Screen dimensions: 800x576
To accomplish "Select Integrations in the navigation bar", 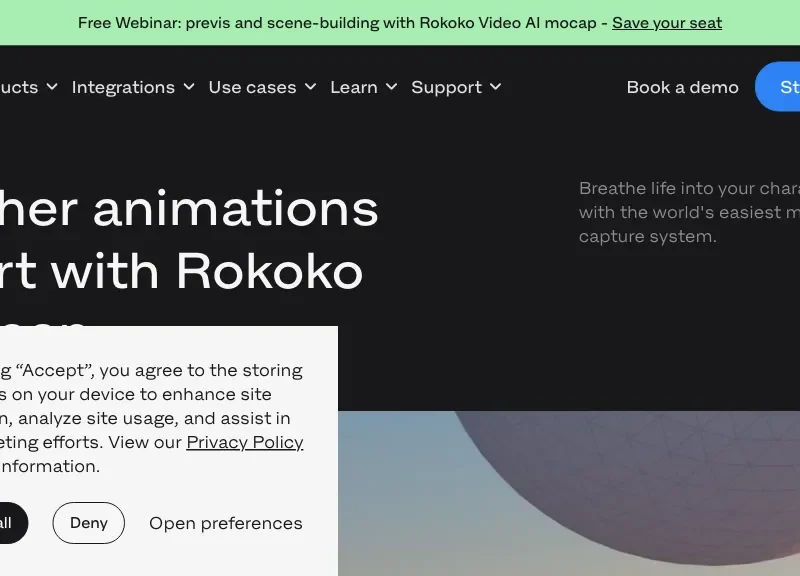I will click(123, 87).
